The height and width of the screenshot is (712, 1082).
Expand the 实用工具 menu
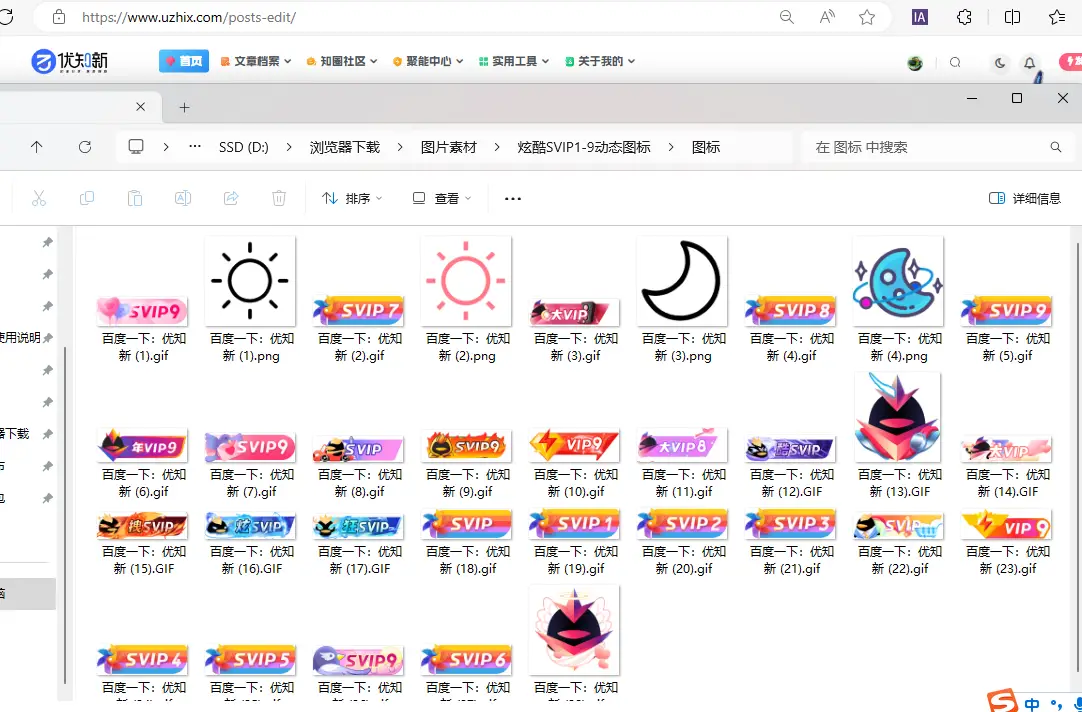(513, 61)
